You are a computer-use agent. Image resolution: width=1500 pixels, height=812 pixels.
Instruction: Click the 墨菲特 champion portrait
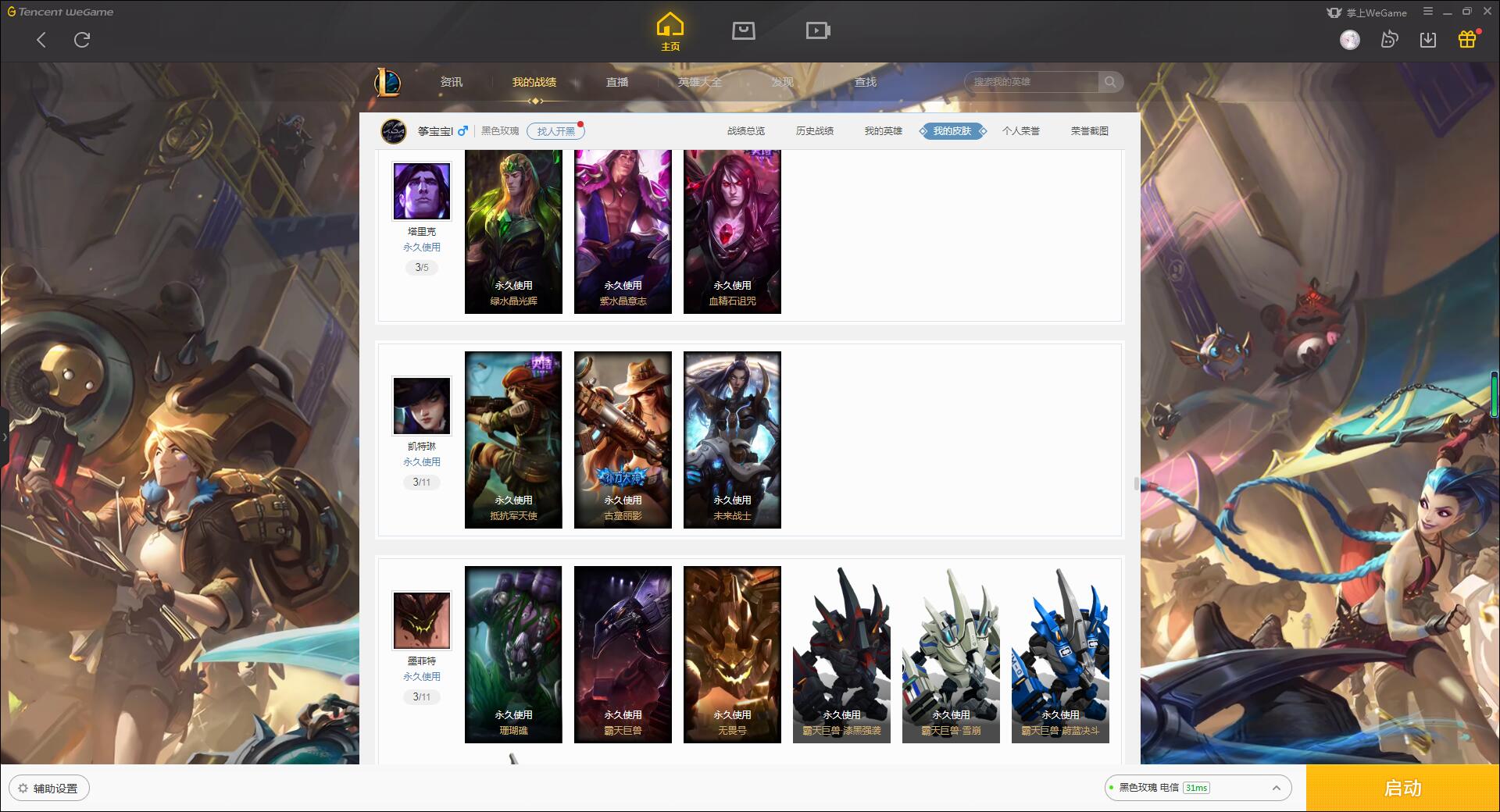coord(422,621)
